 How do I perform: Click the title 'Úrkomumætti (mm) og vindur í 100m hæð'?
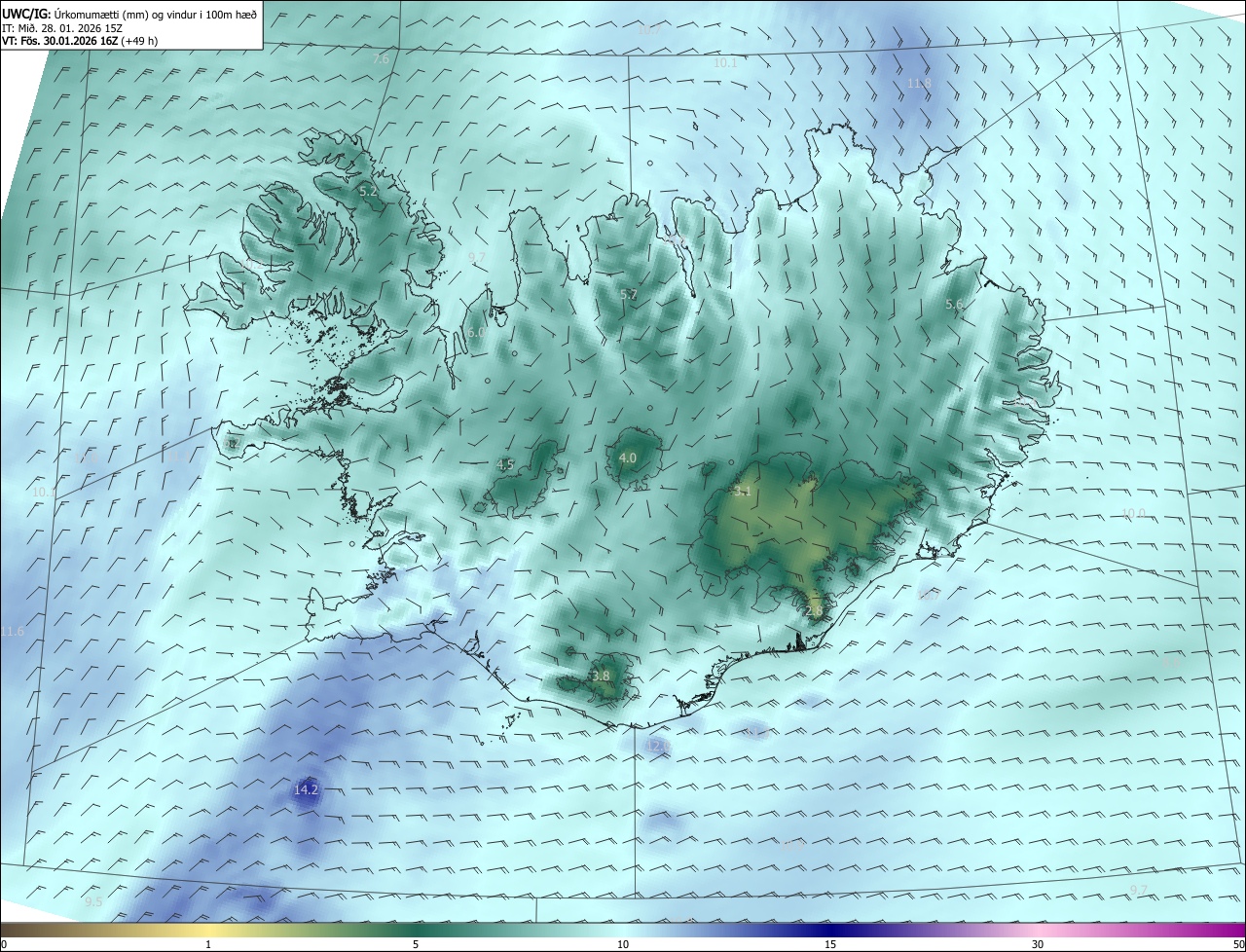tap(156, 14)
